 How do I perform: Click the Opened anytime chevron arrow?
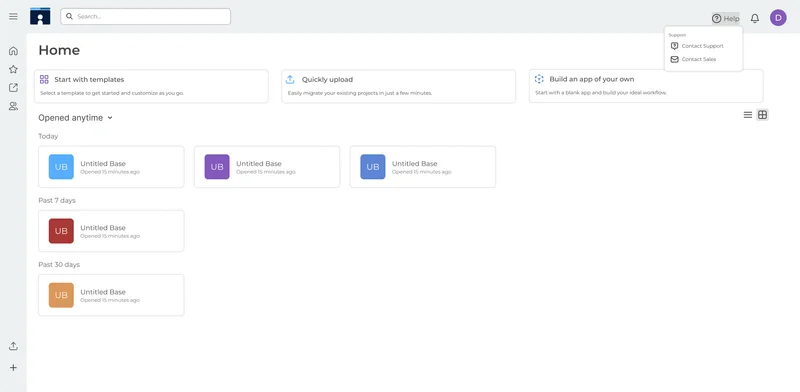coord(110,118)
